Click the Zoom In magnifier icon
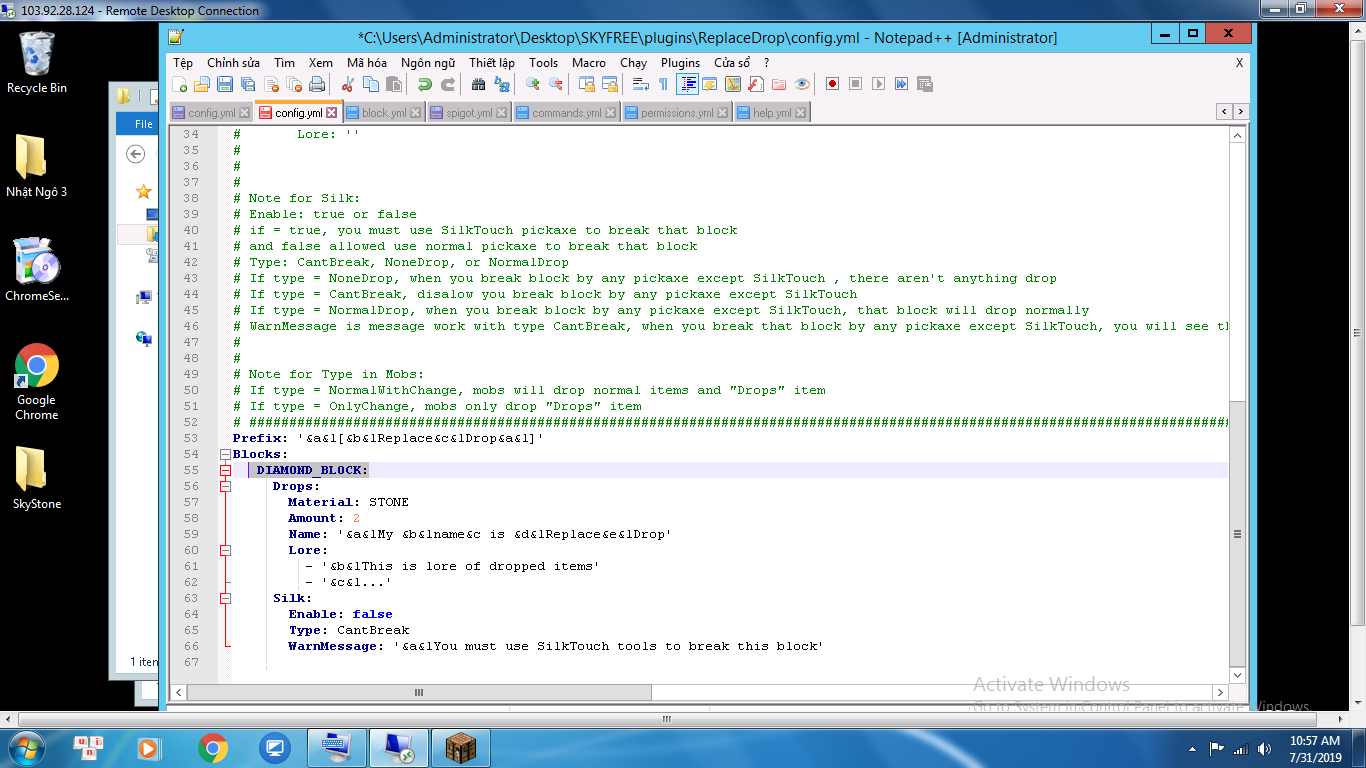This screenshot has height=768, width=1366. point(533,84)
